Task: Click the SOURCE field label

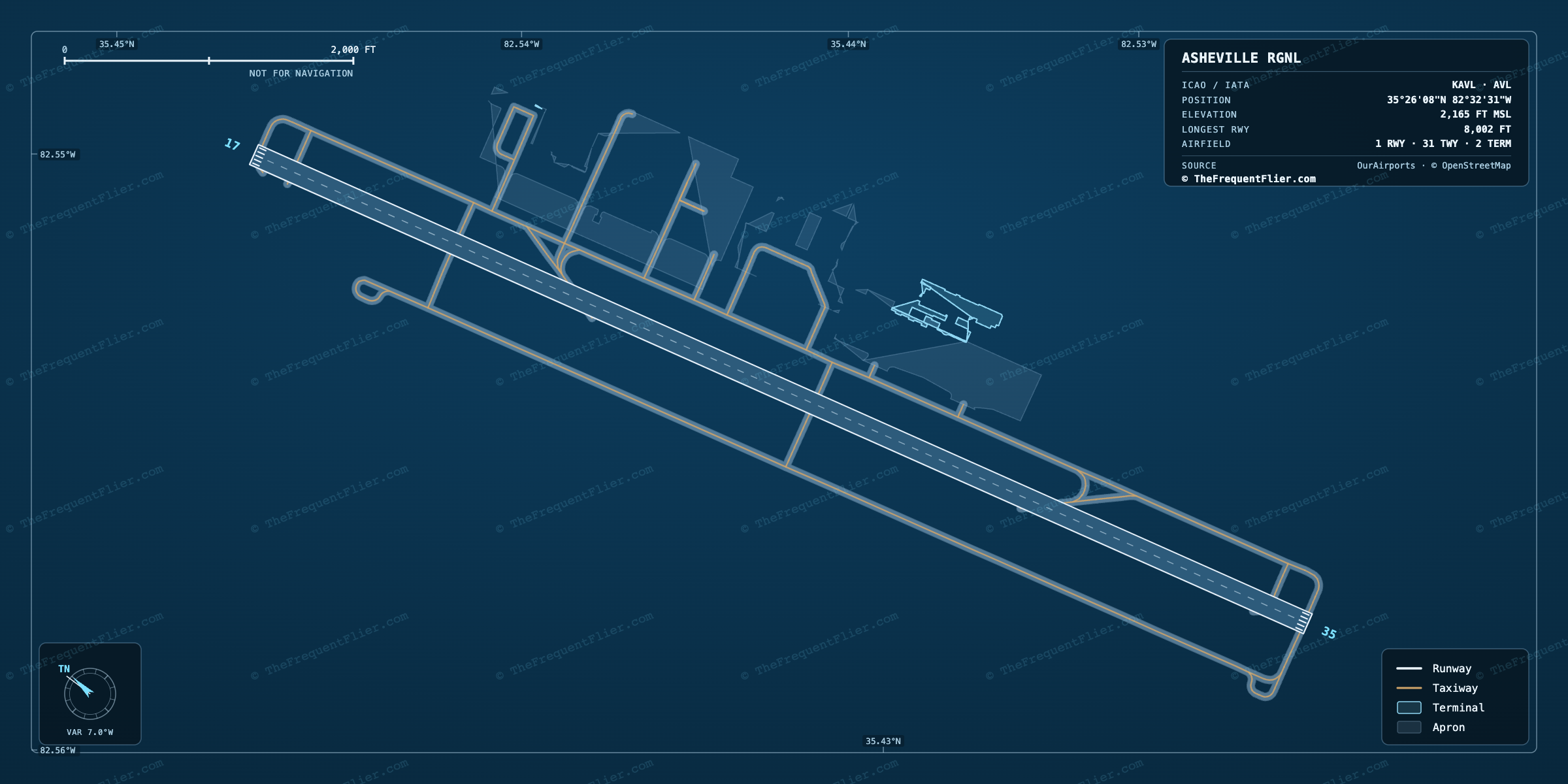Action: pos(1199,166)
